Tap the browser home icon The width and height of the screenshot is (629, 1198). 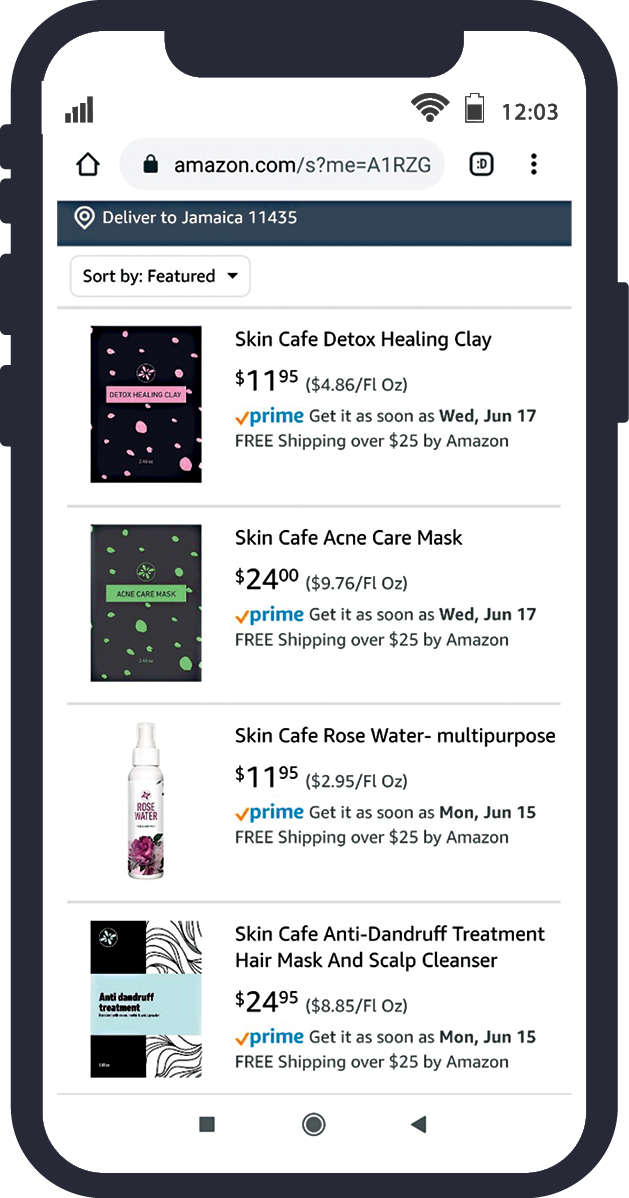tap(88, 165)
